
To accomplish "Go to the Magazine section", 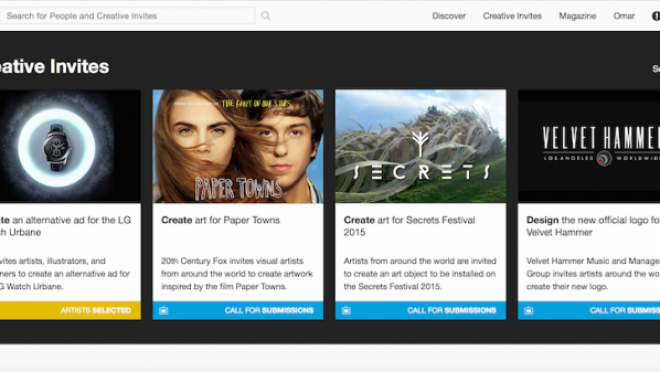I will pyautogui.click(x=578, y=16).
